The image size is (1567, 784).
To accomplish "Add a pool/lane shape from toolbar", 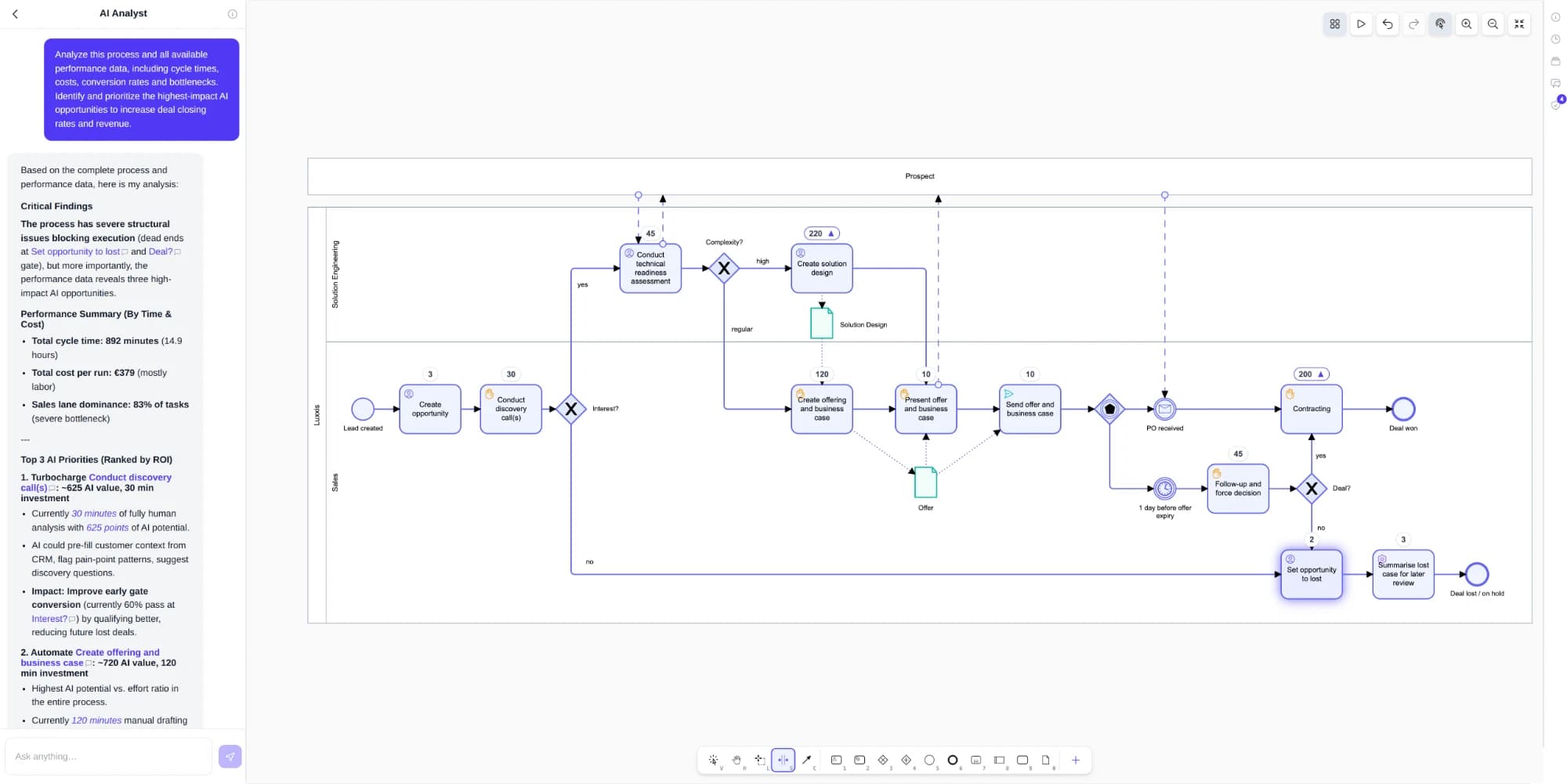I will tap(999, 760).
